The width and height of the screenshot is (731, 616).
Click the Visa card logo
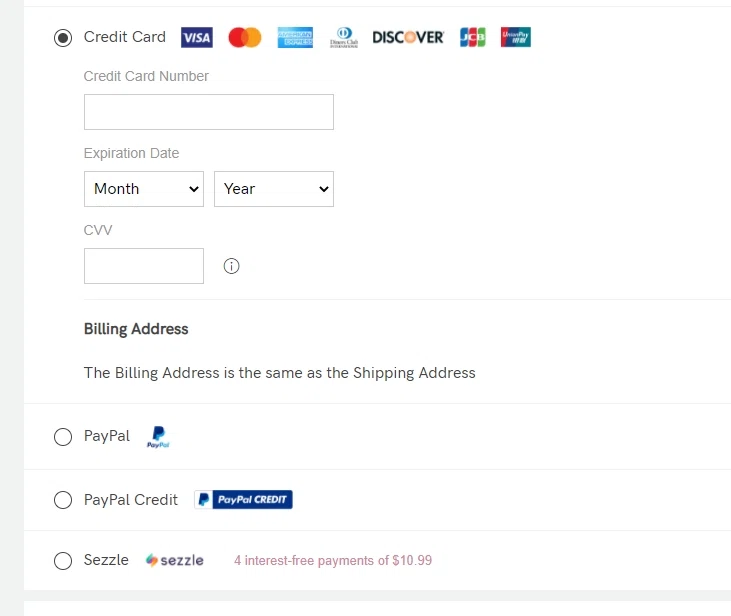click(197, 38)
